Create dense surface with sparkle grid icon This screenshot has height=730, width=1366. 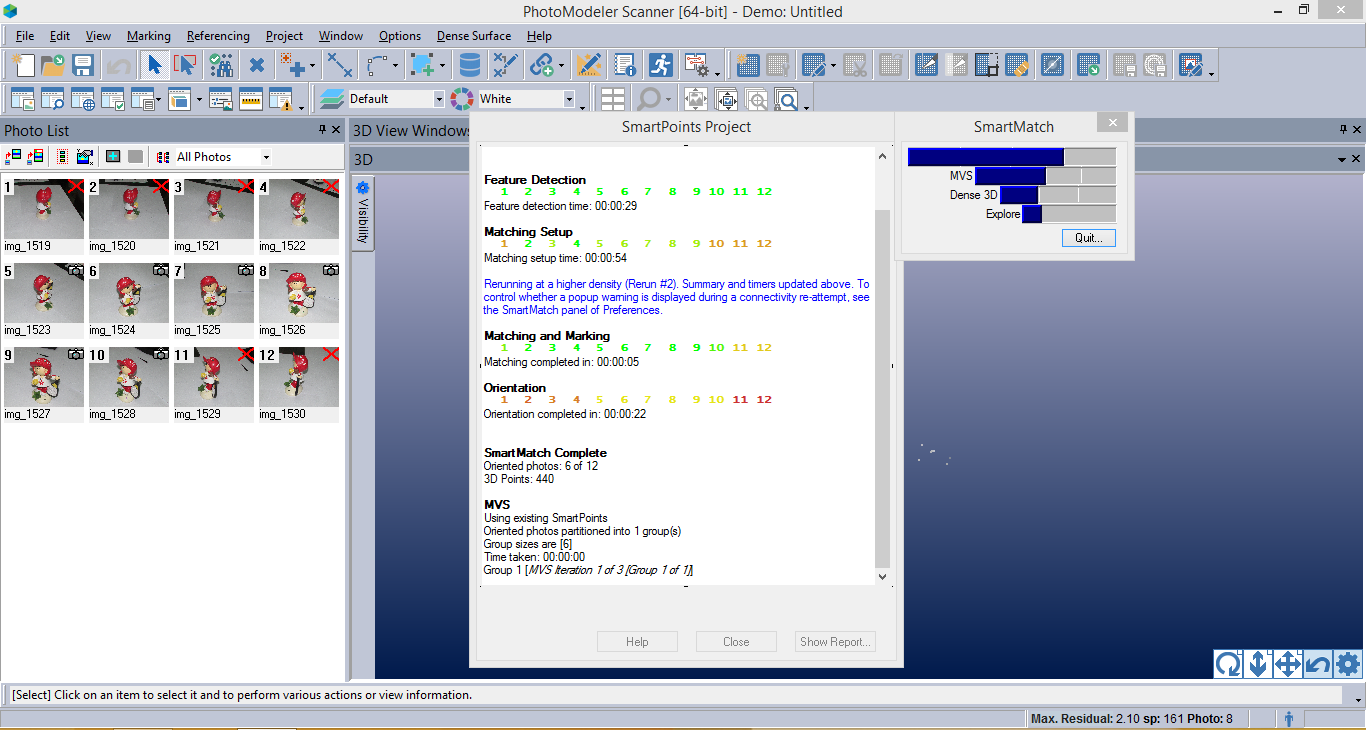click(748, 66)
